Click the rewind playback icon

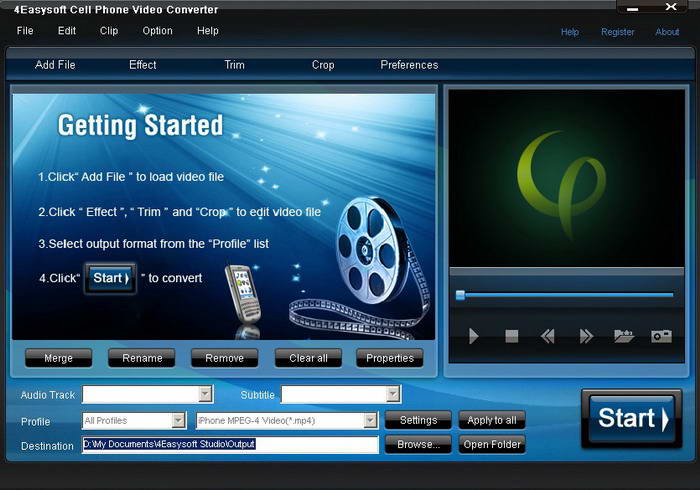[x=548, y=336]
